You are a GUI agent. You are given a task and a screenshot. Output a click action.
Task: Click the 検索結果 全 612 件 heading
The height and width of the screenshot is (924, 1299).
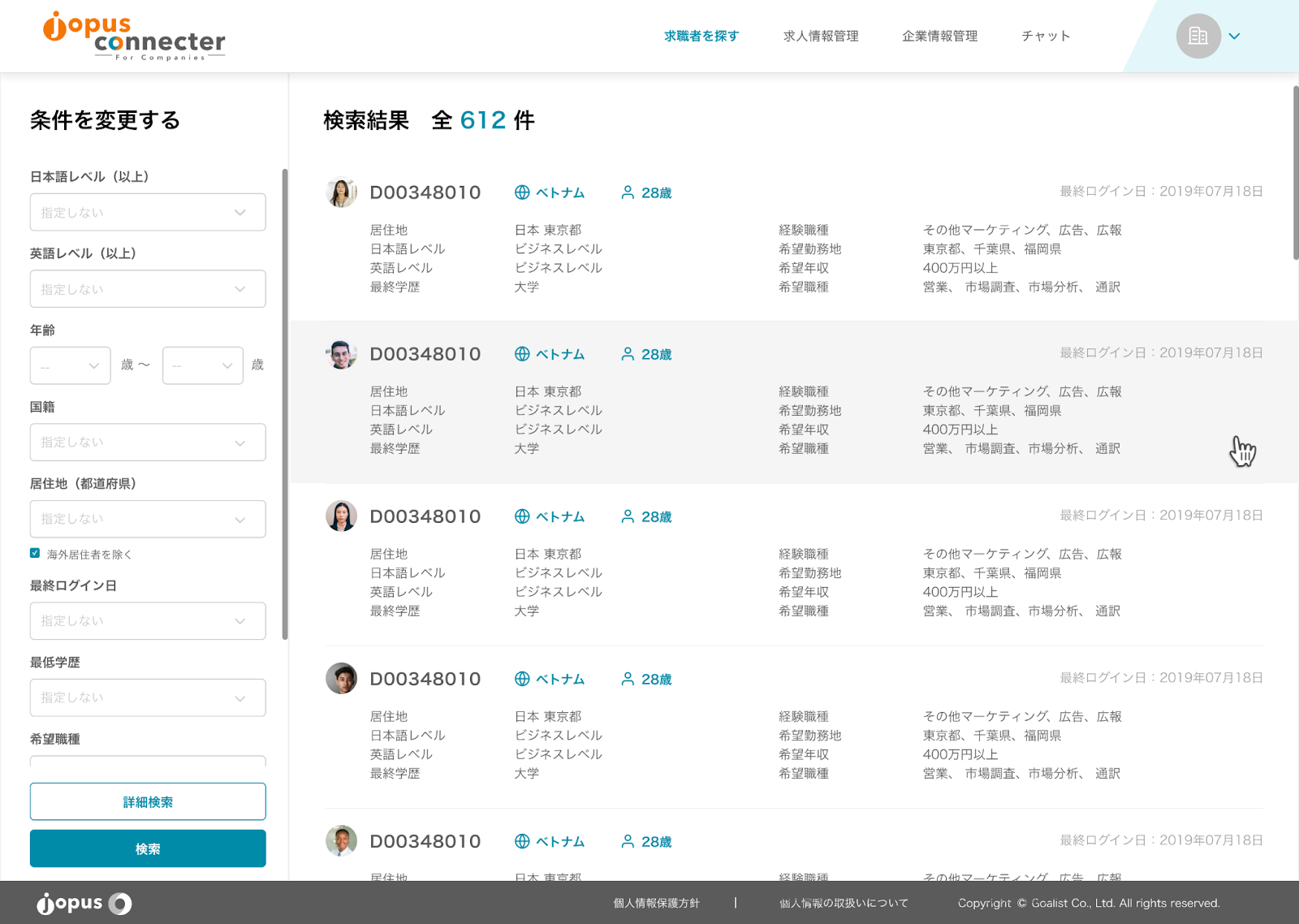coord(429,120)
